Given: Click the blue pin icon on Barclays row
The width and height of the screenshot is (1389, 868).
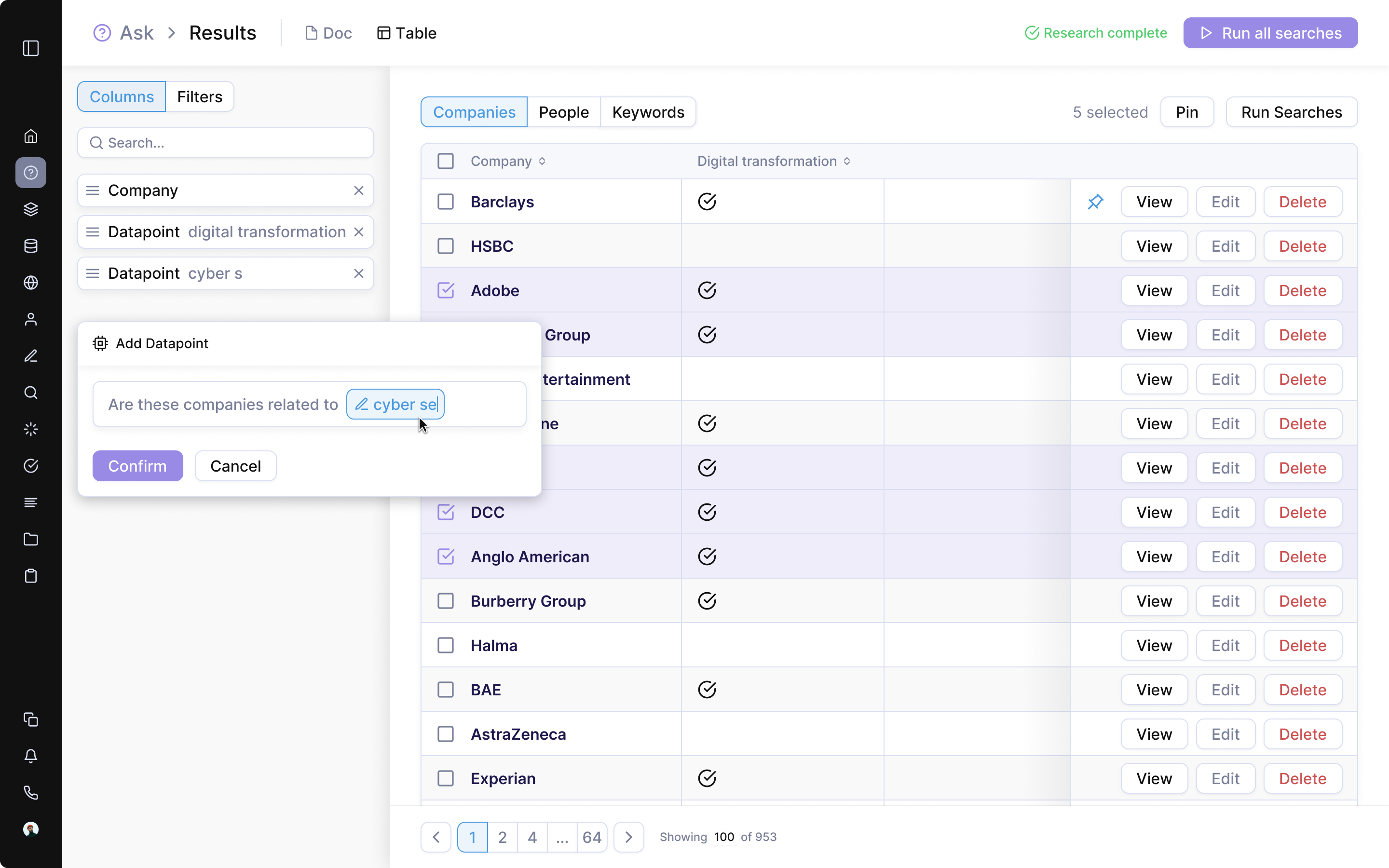Looking at the screenshot, I should tap(1095, 202).
